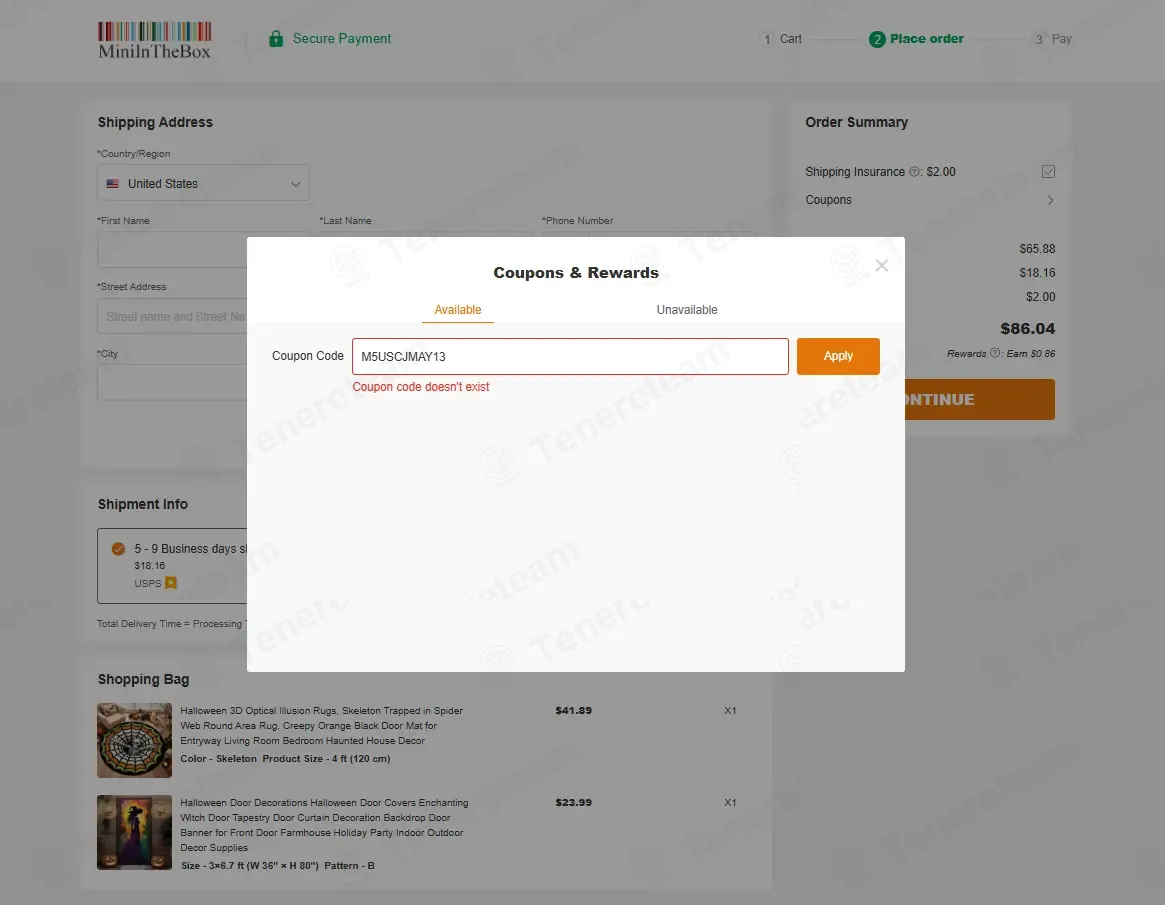
Task: Click the $23.99 item price
Action: (x=574, y=802)
